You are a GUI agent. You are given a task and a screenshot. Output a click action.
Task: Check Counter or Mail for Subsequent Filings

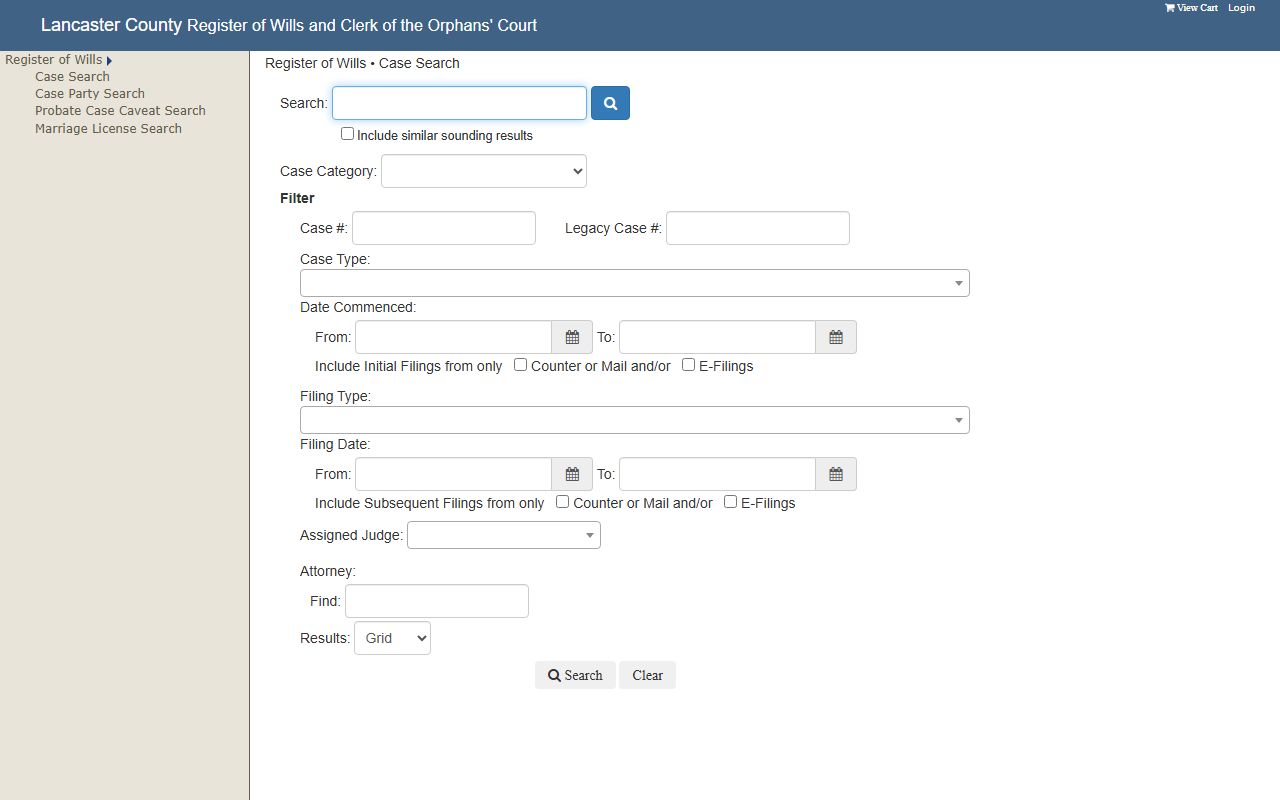click(x=562, y=502)
